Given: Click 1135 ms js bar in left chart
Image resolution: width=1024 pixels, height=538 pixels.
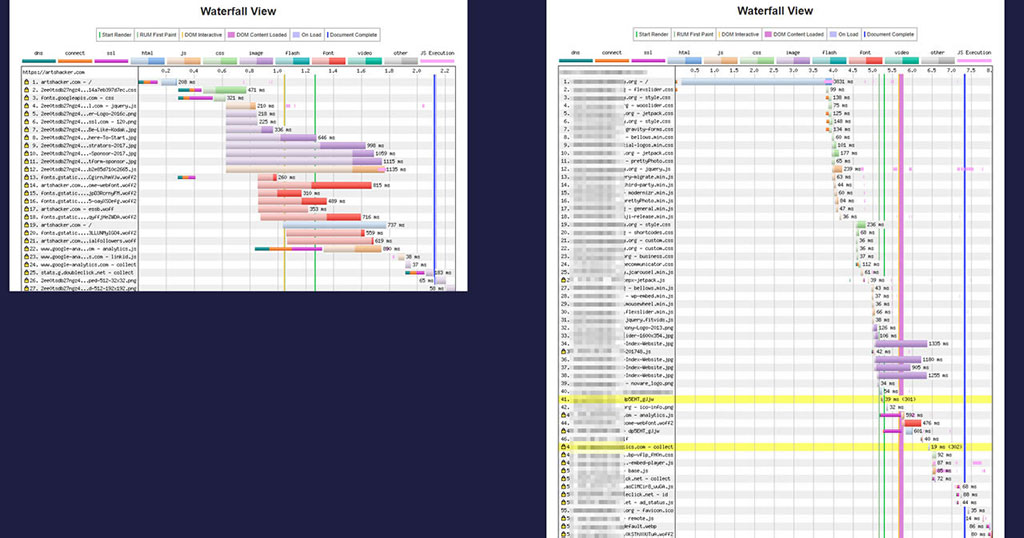Looking at the screenshot, I should tap(305, 169).
